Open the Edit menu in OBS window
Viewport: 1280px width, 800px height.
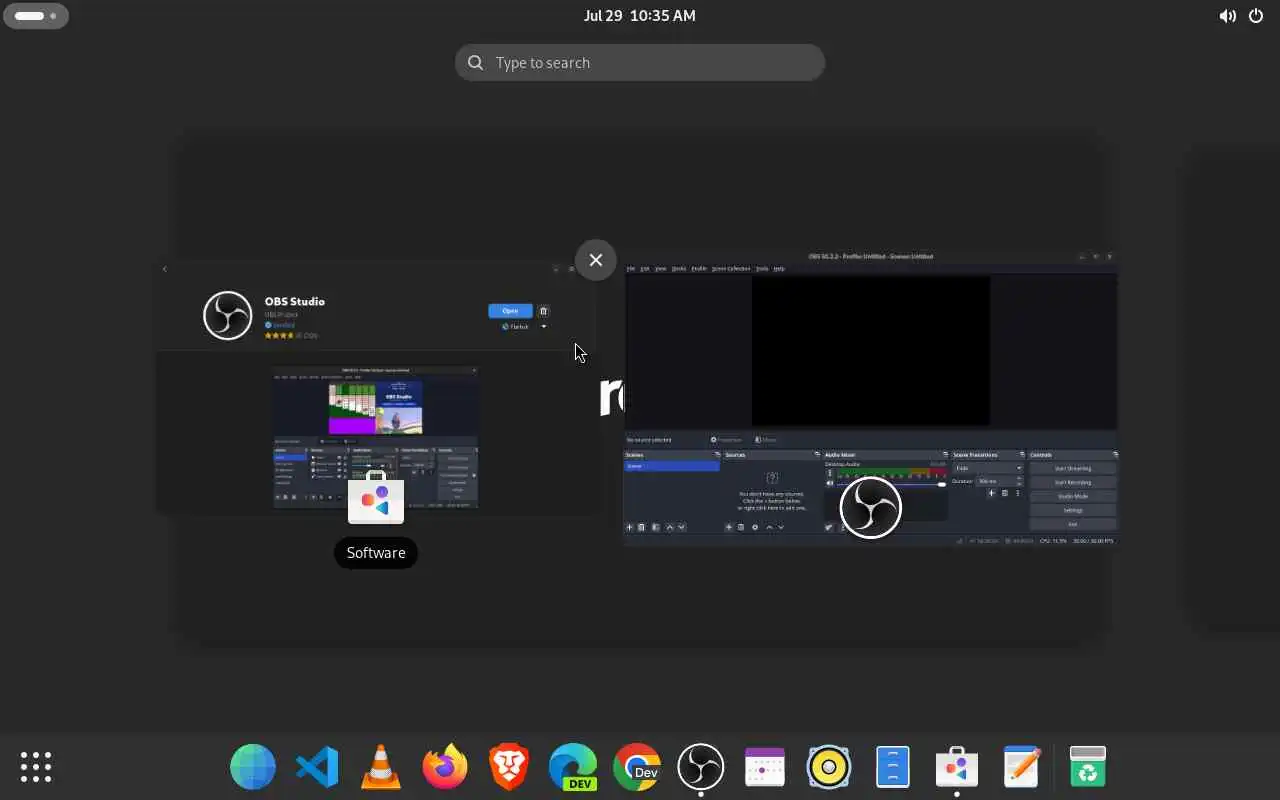[645, 269]
